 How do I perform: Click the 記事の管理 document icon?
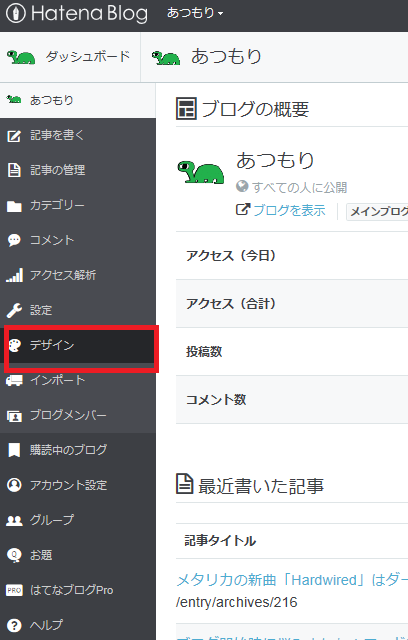(14, 170)
